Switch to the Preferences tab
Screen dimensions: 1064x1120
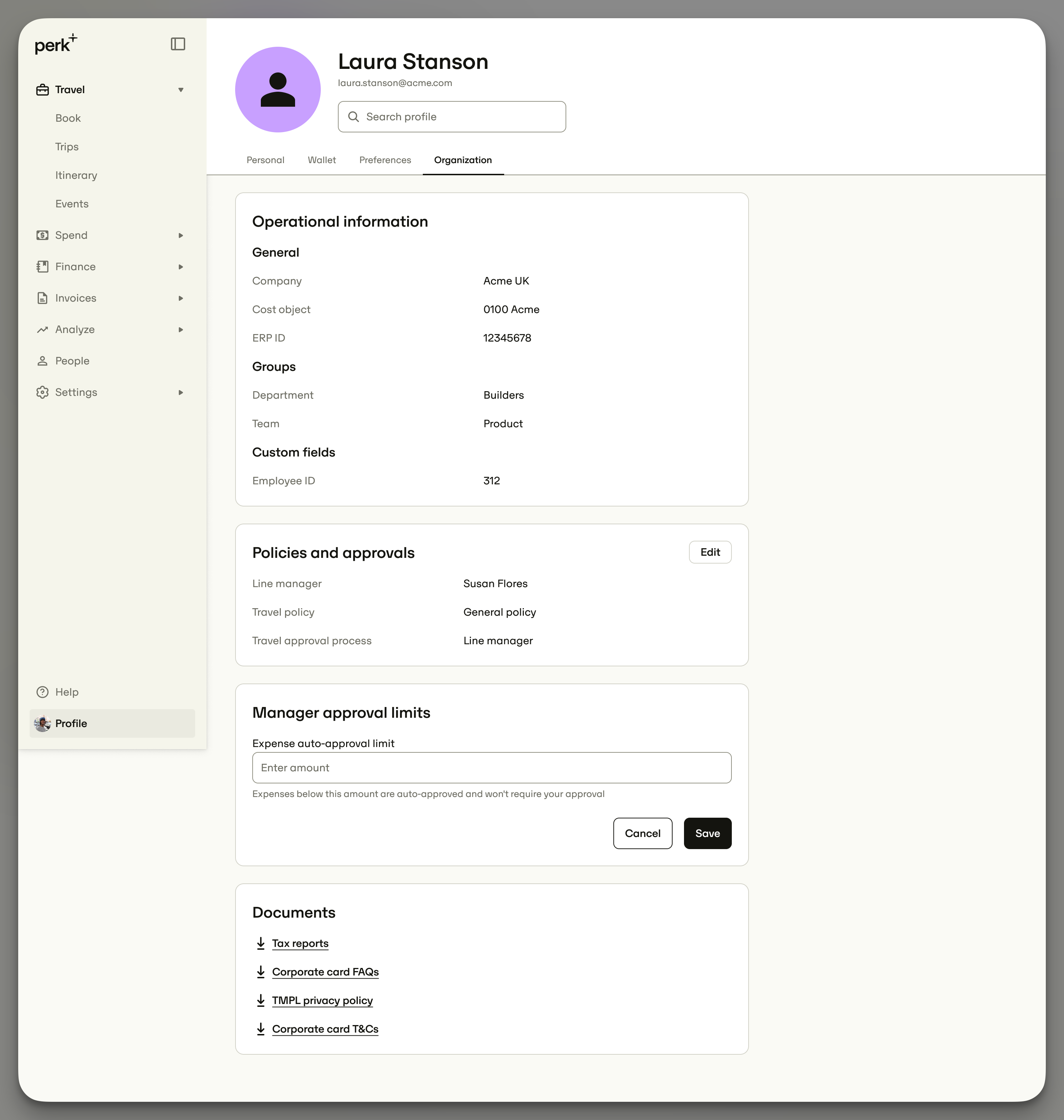coord(385,160)
